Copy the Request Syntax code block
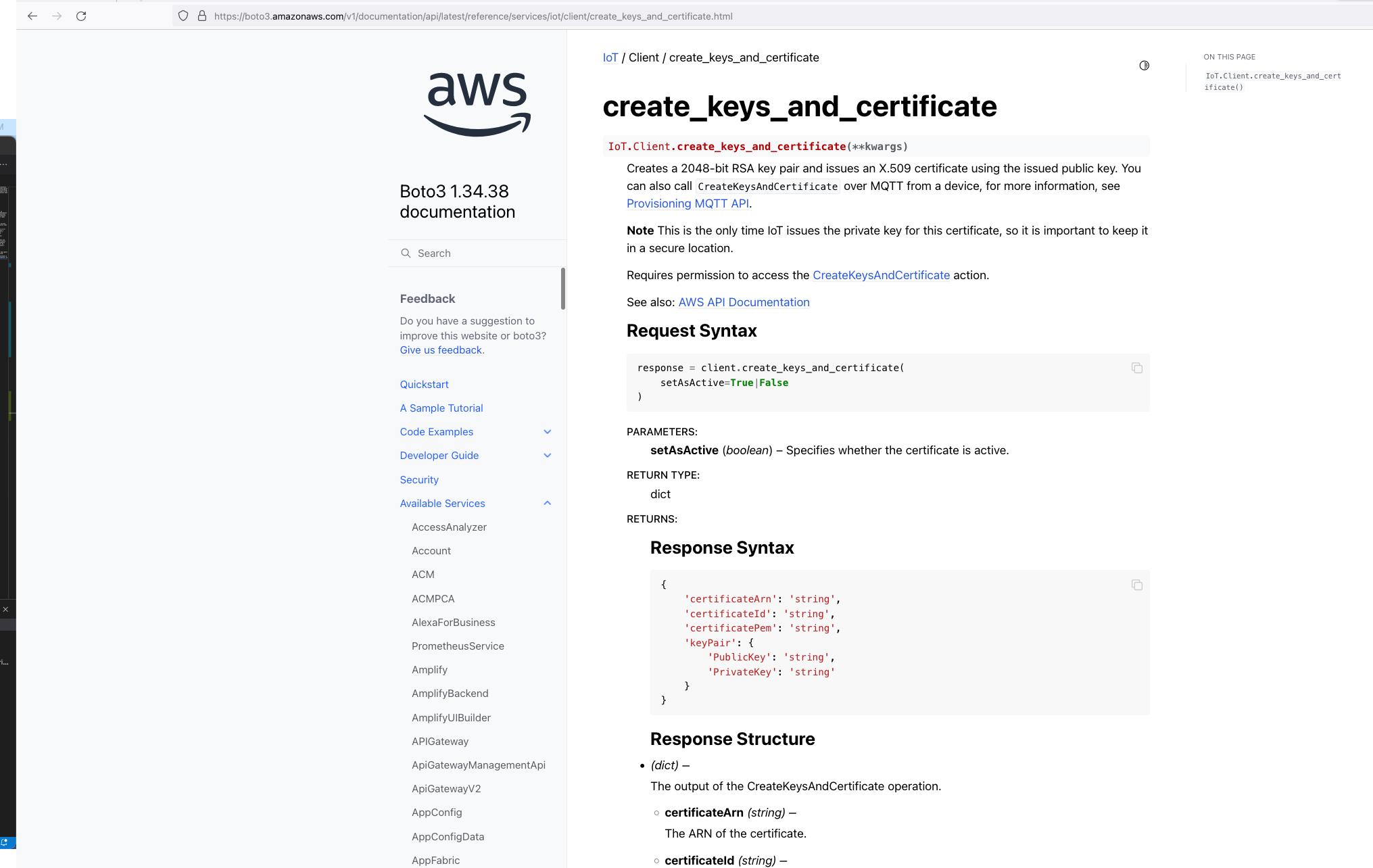The height and width of the screenshot is (868, 1373). click(1137, 368)
